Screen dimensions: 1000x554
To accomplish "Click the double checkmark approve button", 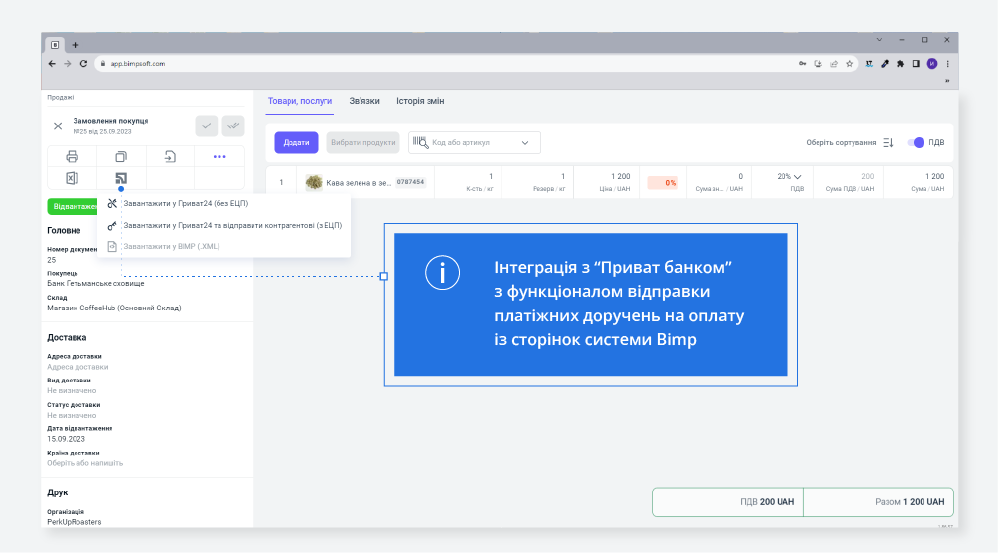I will pos(233,126).
